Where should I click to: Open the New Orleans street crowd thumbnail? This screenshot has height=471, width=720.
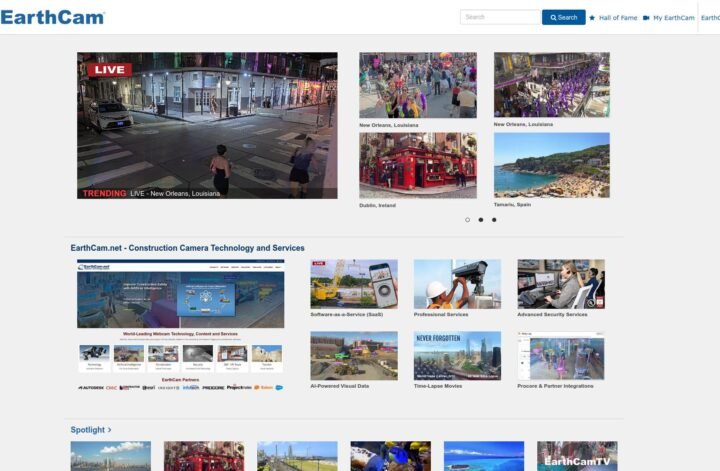(418, 85)
